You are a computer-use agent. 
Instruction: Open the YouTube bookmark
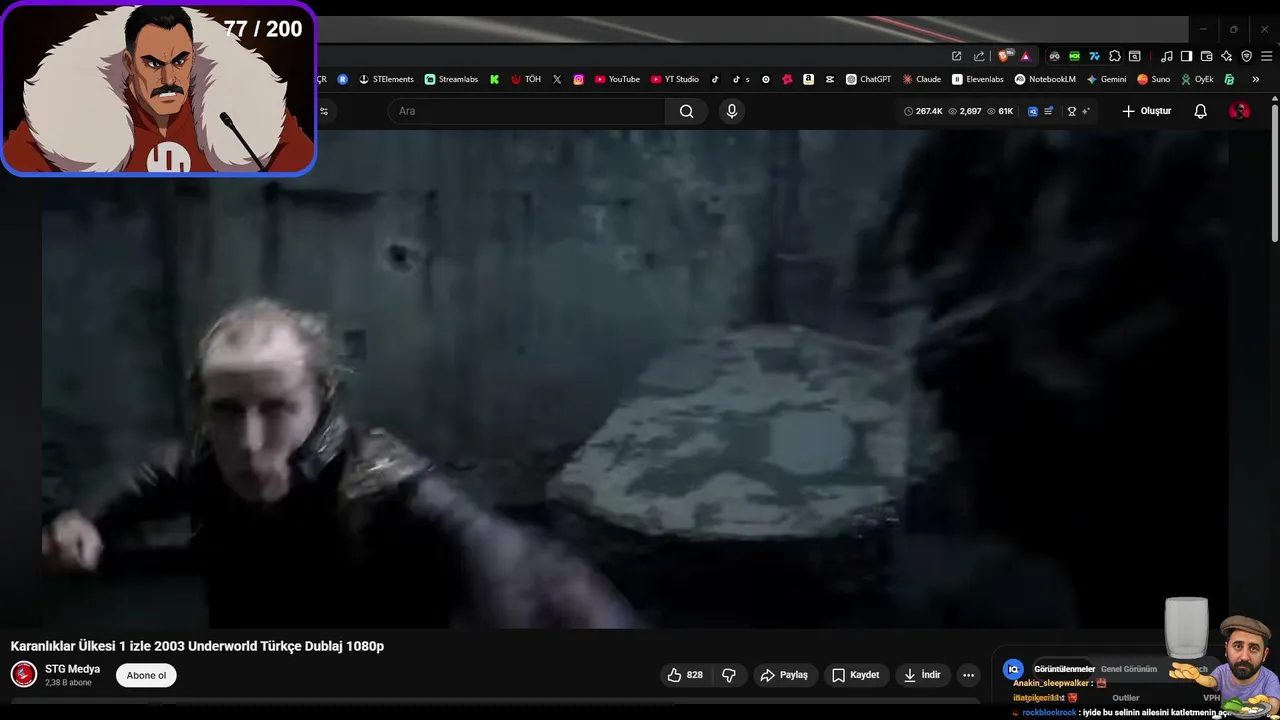(x=617, y=79)
